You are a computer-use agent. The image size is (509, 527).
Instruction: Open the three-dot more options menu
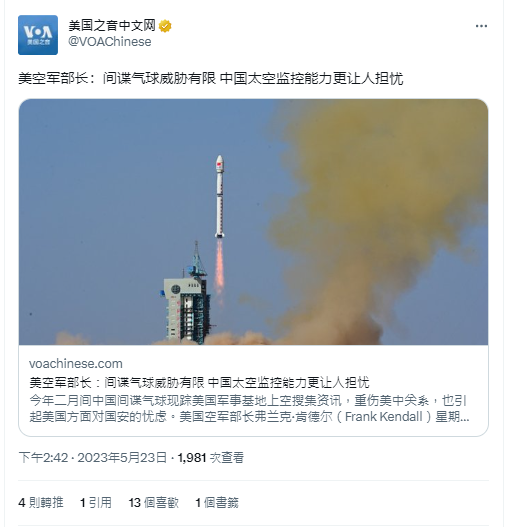coord(481,26)
